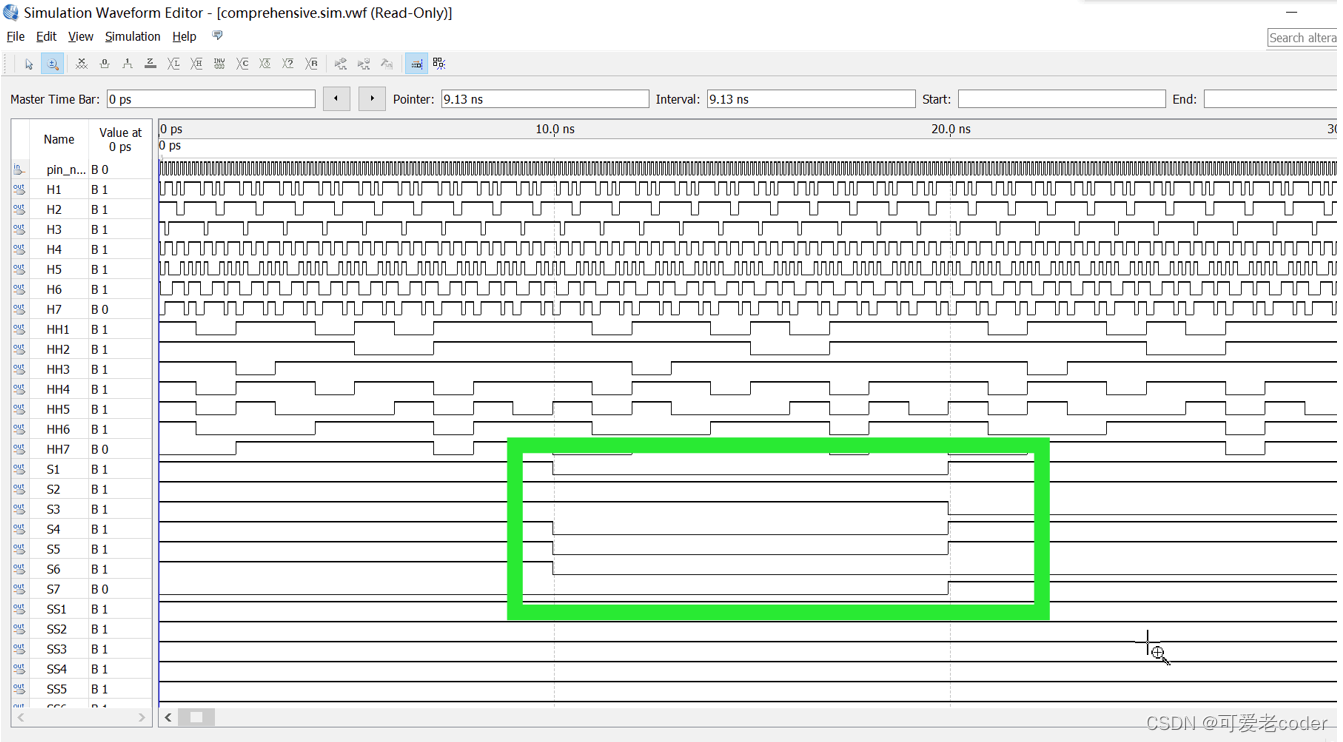This screenshot has width=1343, height=742.
Task: Select the arrow Selection tool
Action: (29, 64)
